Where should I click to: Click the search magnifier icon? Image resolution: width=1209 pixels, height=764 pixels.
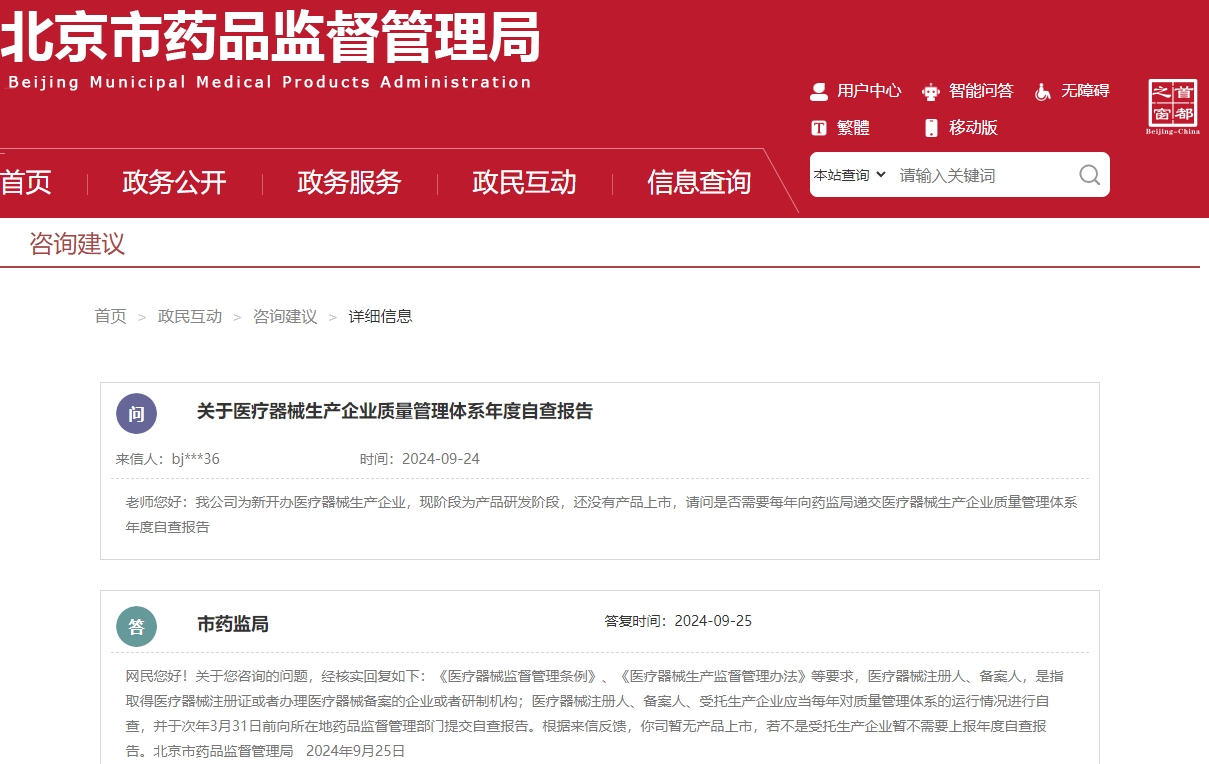click(1088, 174)
